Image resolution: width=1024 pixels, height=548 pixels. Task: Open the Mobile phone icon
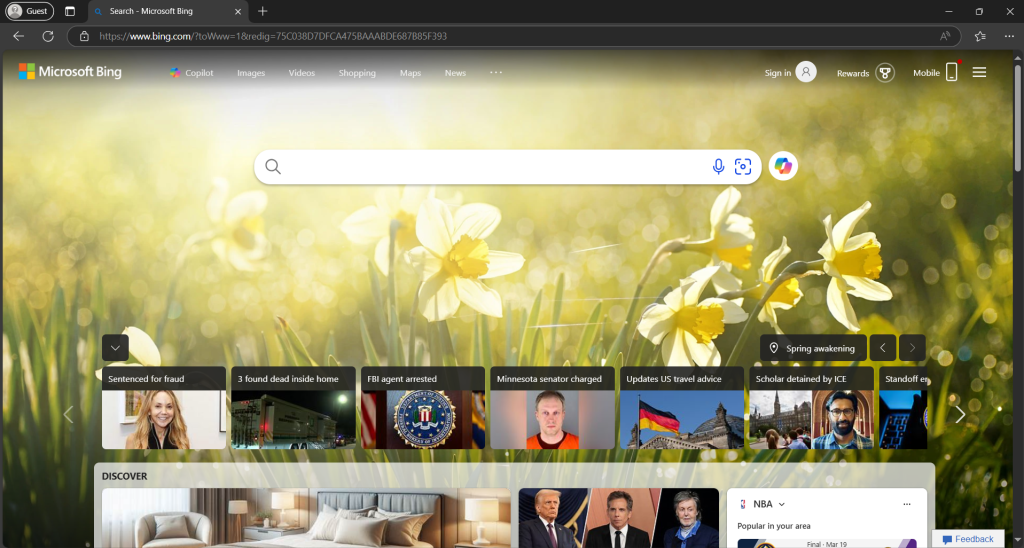point(951,73)
